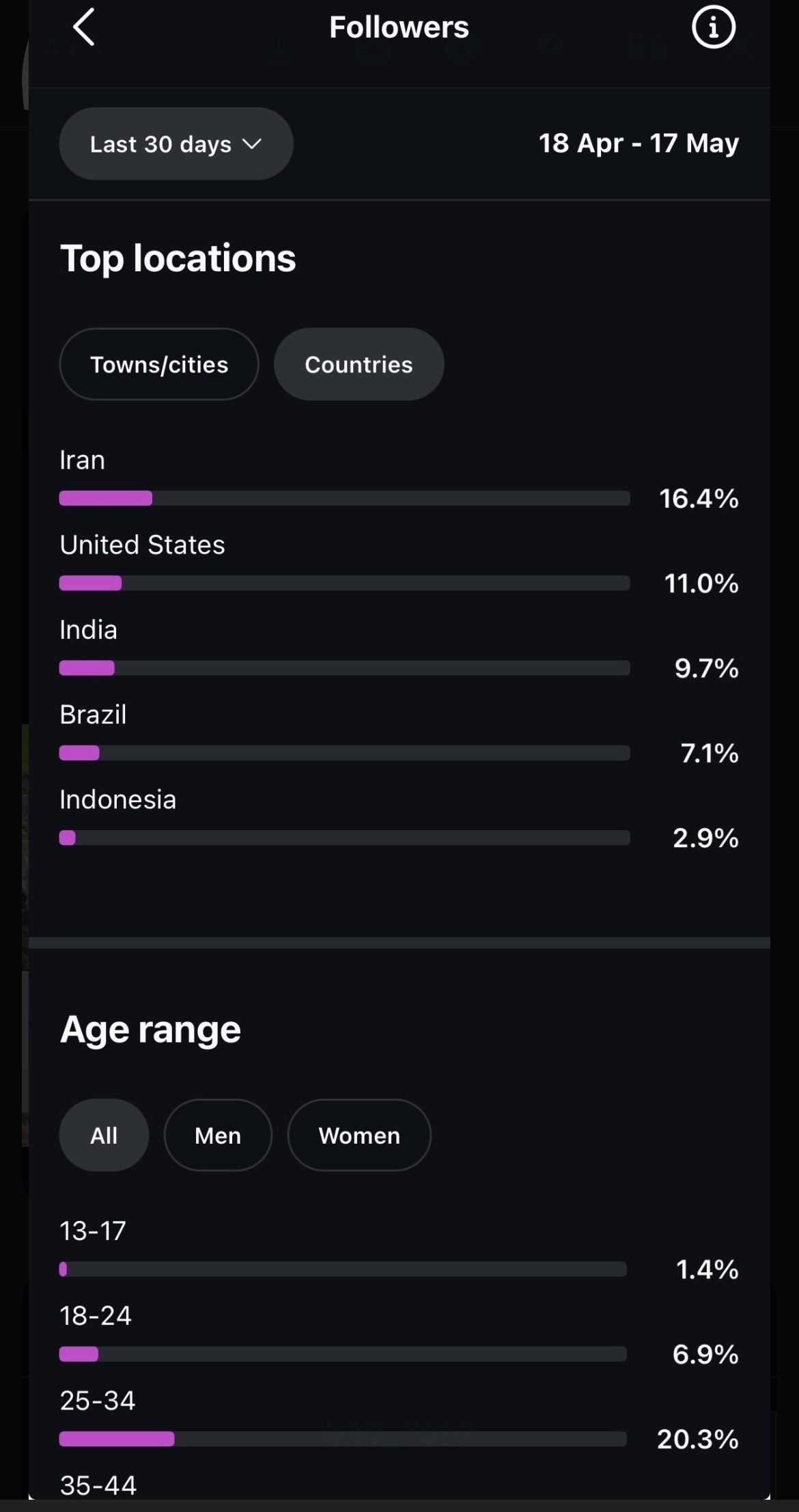799x1512 pixels.
Task: Select the Countries location filter
Action: coord(359,364)
